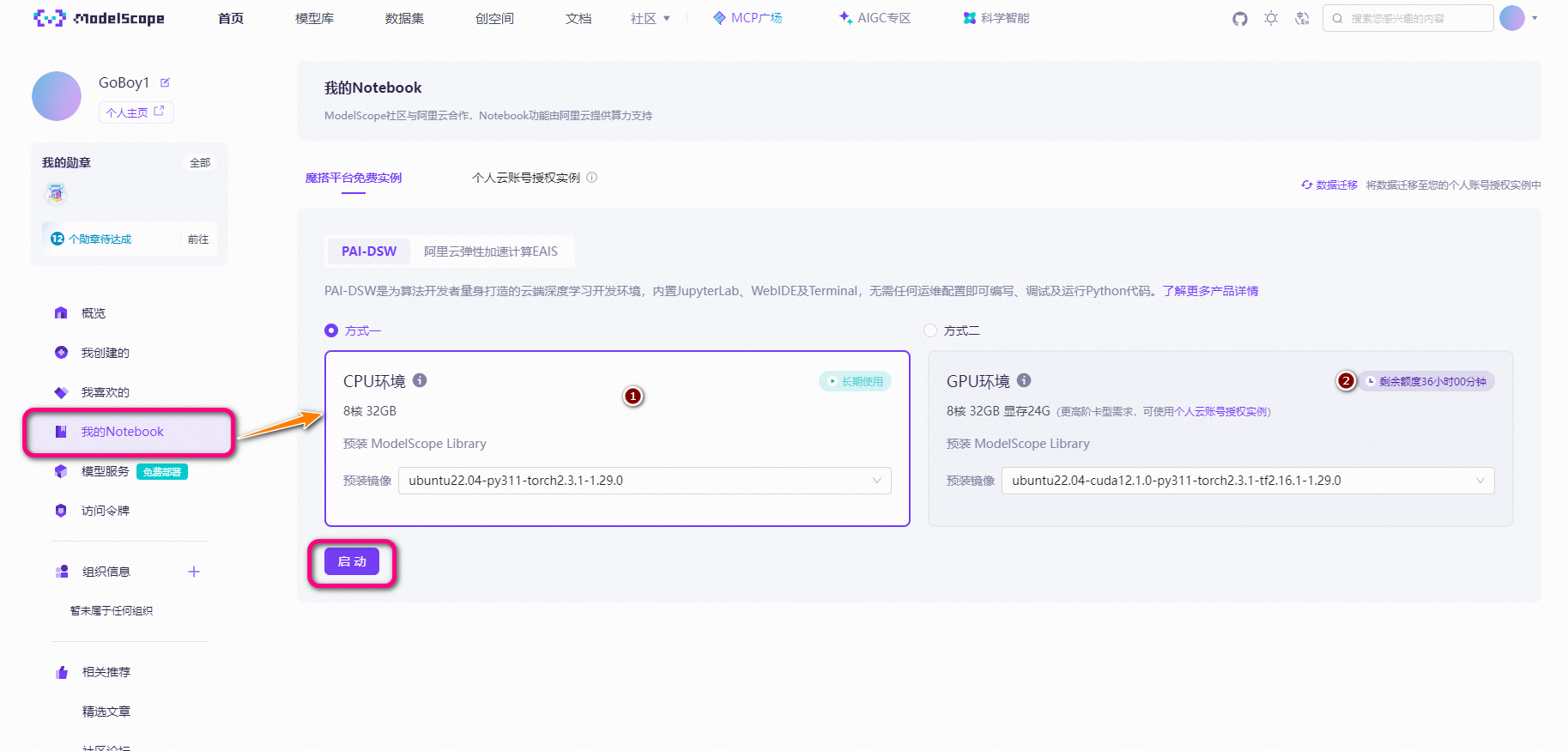The width and height of the screenshot is (1568, 751).
Task: Open the CPU 预装镜像 dropdown
Action: pos(645,481)
